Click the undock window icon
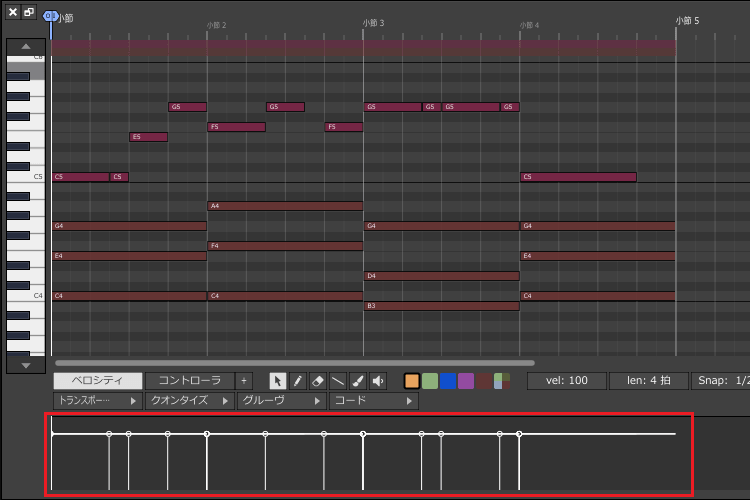The image size is (750, 500). pos(30,12)
